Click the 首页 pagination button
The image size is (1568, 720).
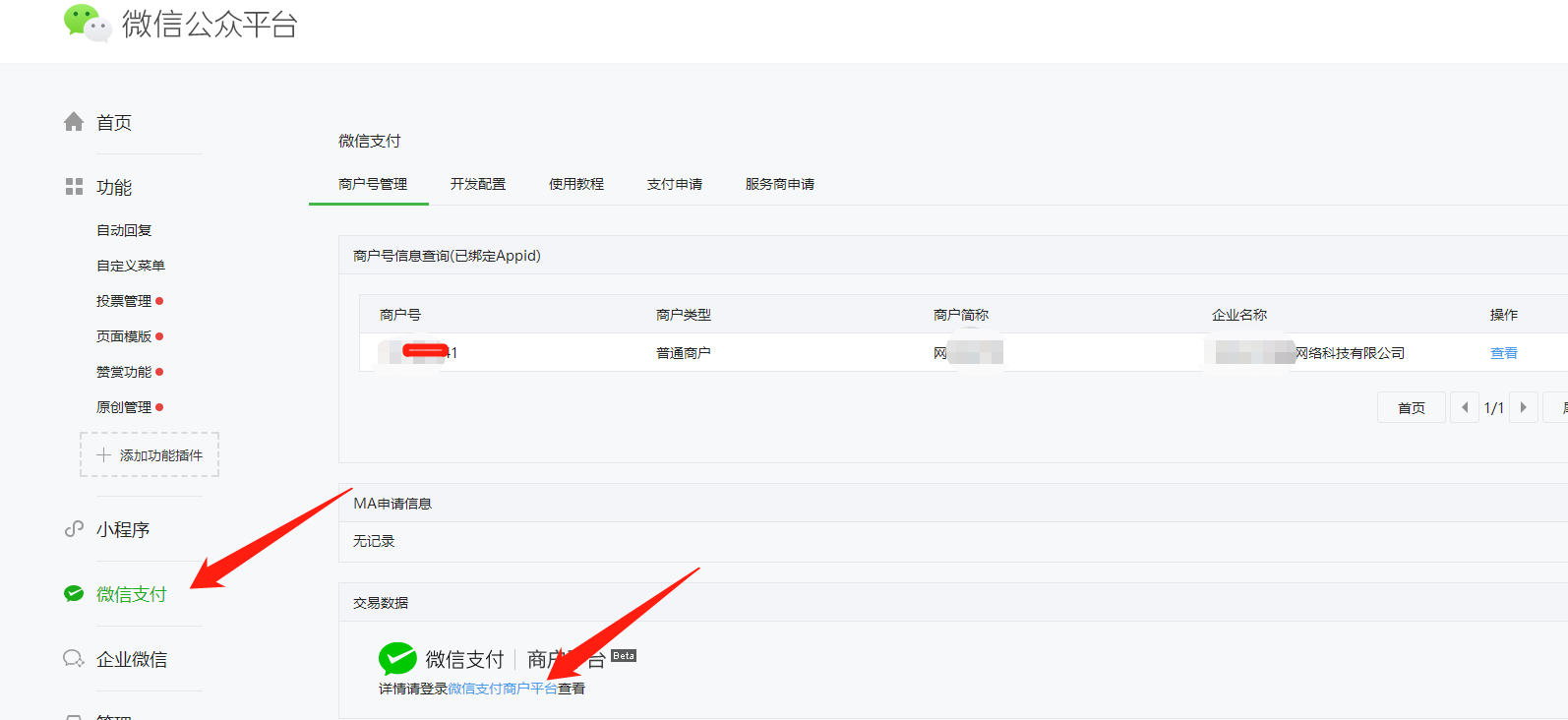coord(1412,407)
